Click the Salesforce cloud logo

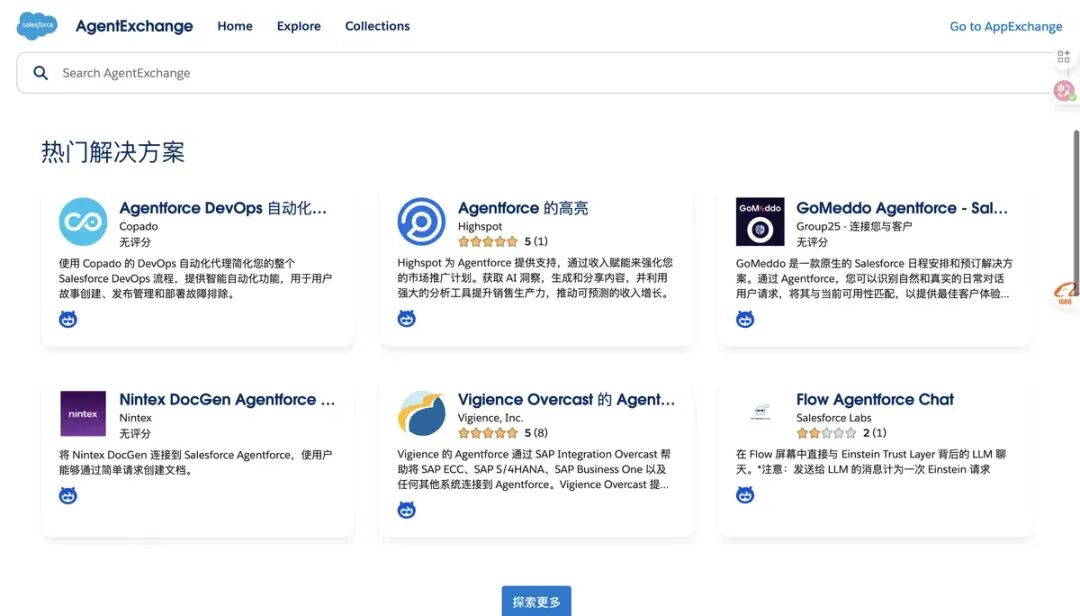click(37, 26)
